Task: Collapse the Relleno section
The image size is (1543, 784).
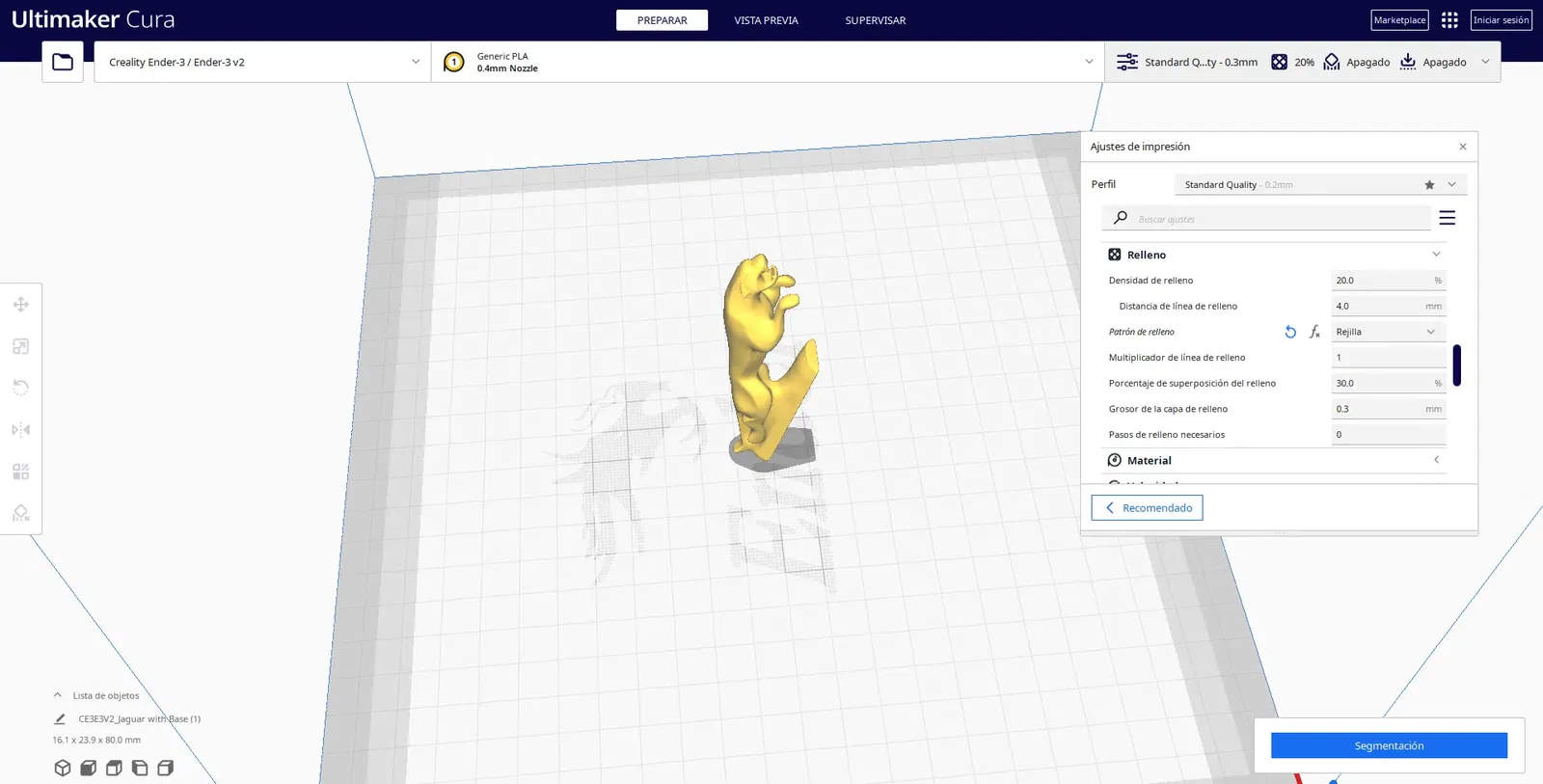Action: (1436, 255)
